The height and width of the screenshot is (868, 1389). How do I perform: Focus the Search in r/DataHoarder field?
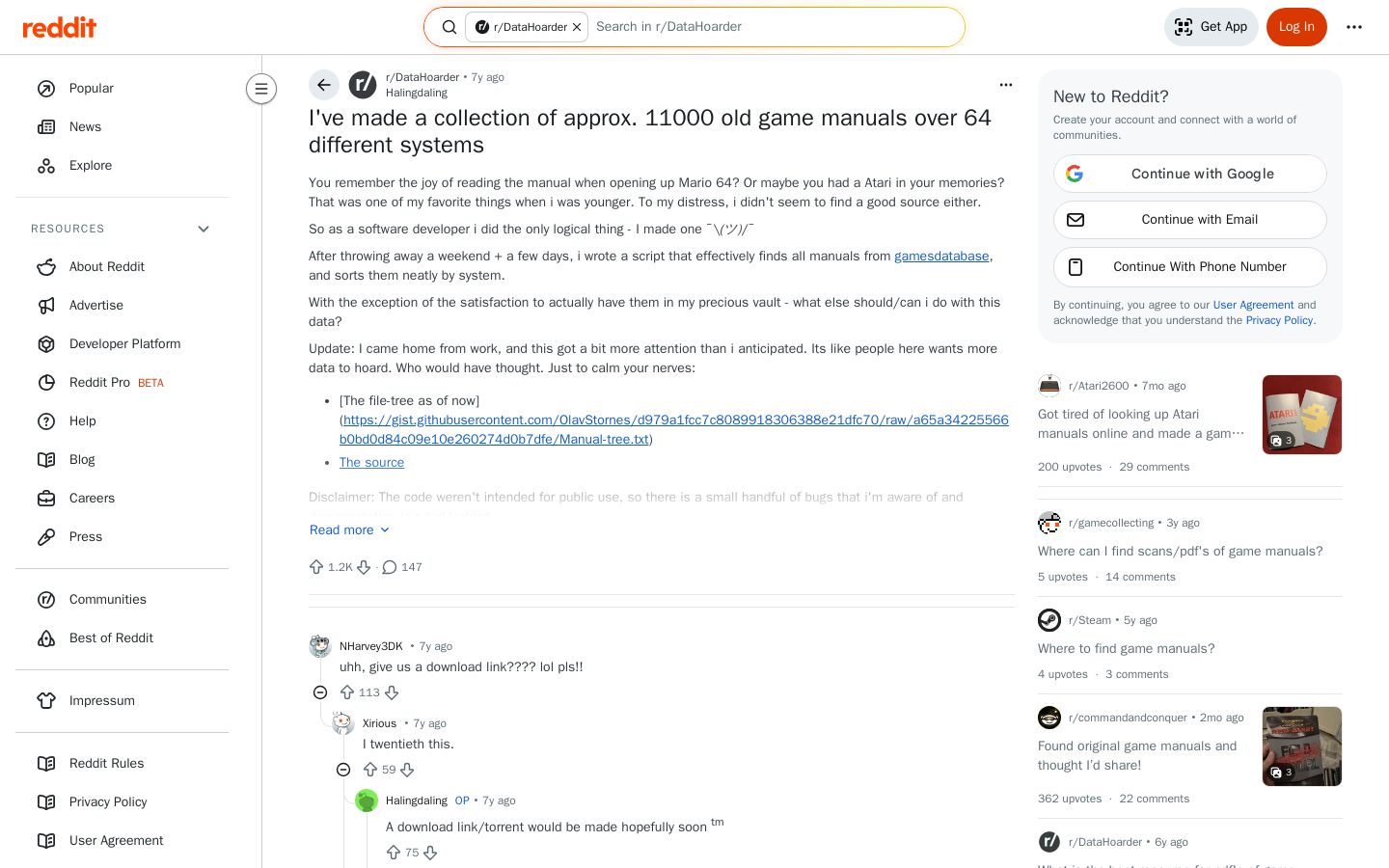[x=772, y=27]
